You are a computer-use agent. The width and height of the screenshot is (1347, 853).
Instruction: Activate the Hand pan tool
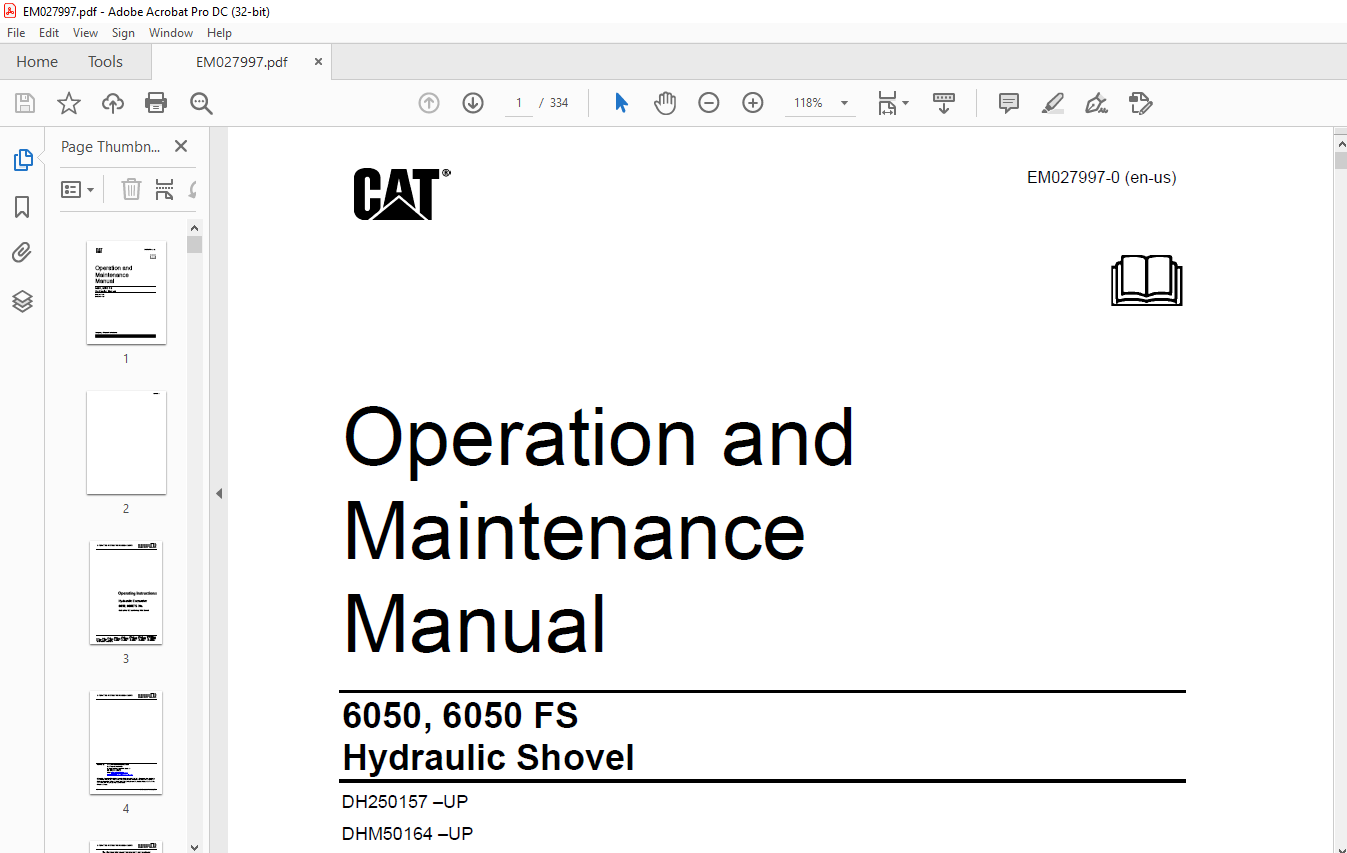(x=665, y=103)
